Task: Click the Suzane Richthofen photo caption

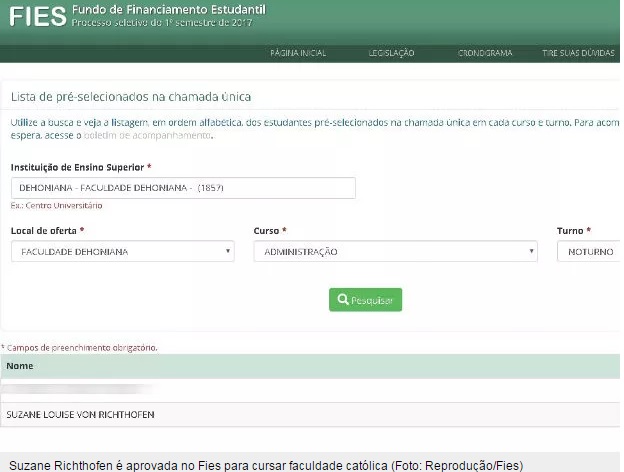Action: (266, 465)
